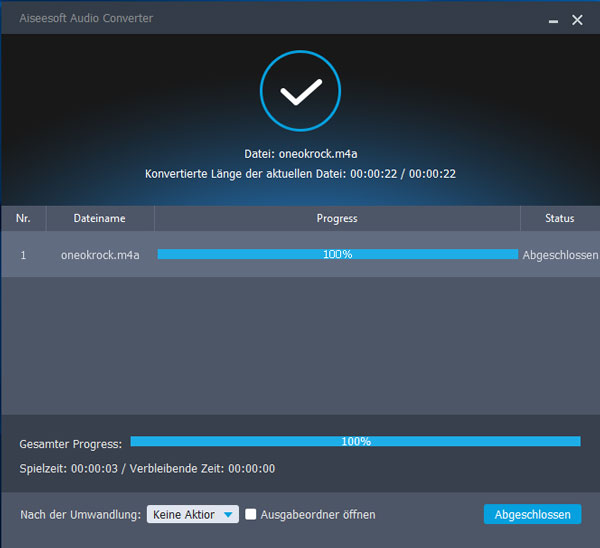The height and width of the screenshot is (548, 600).
Task: Close the Audio Converter window
Action: pos(578,19)
